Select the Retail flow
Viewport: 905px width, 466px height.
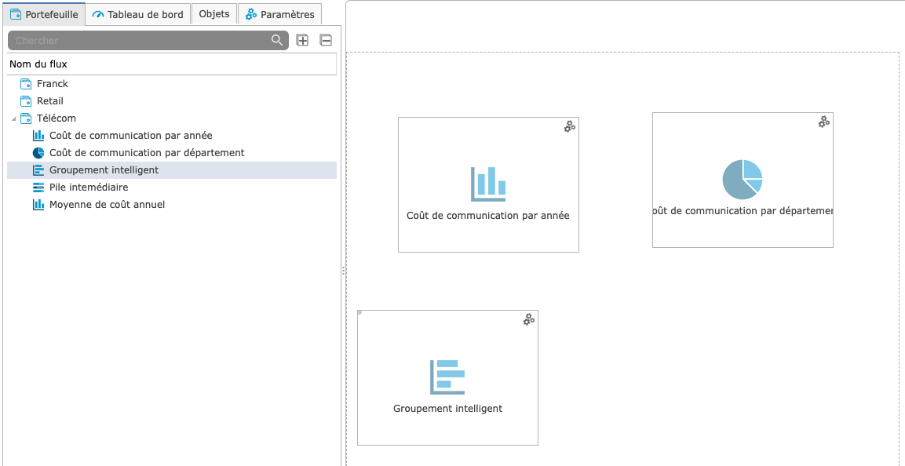click(x=50, y=101)
